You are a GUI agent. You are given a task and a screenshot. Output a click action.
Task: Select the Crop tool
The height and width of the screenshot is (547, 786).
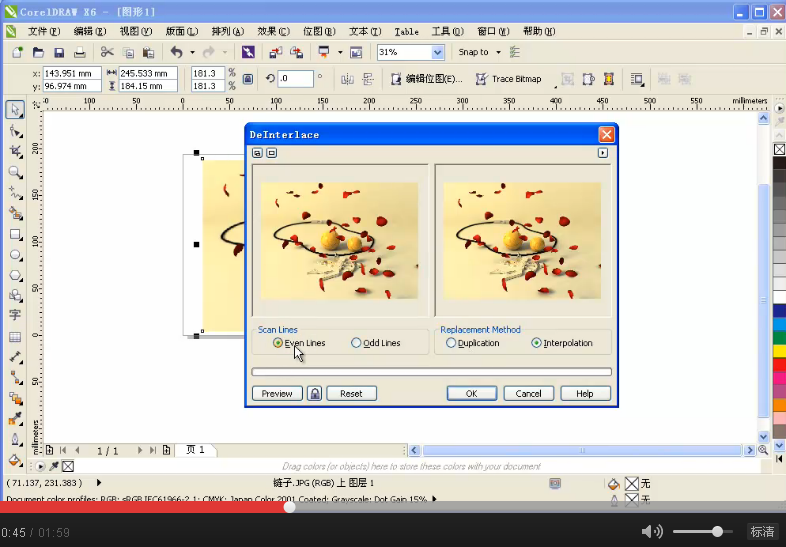(x=15, y=151)
